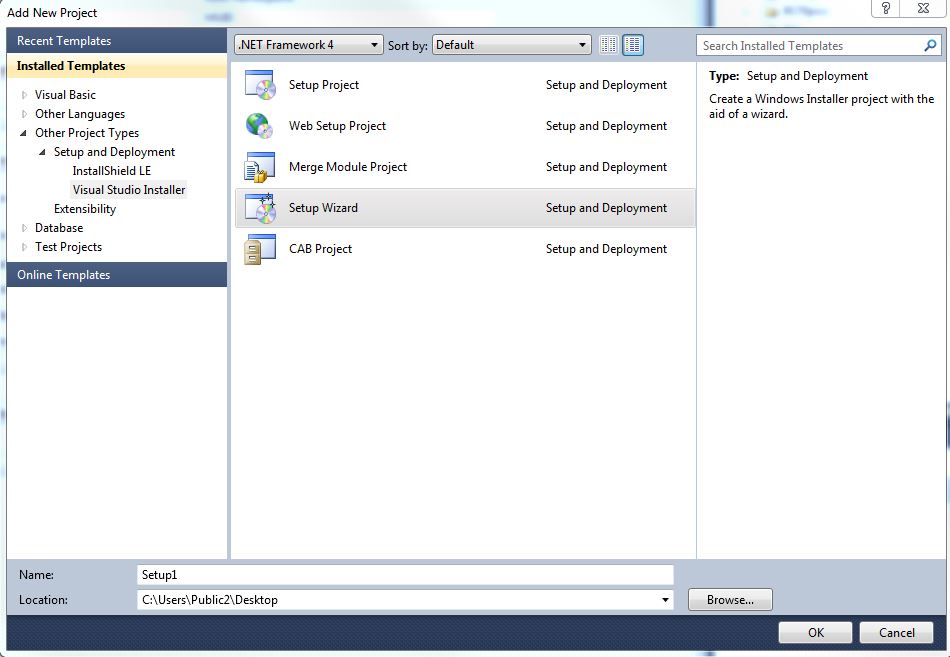Click the Merge Module Project icon
Screen dimensions: 950x657
coord(260,167)
